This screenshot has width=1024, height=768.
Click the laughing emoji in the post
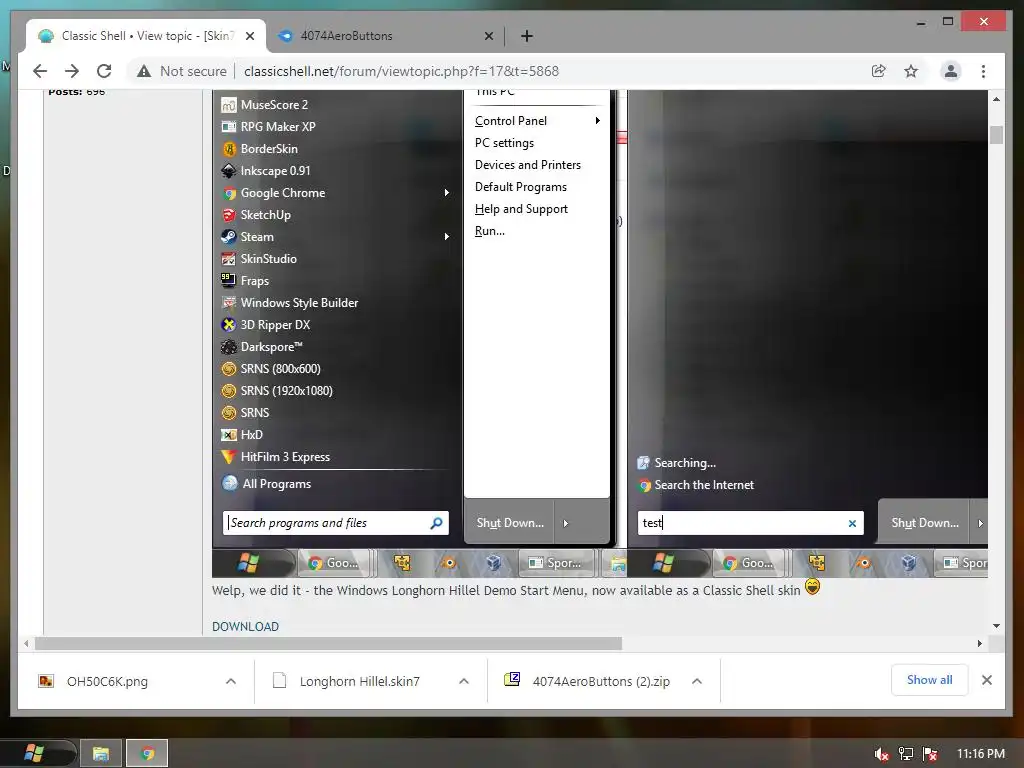[812, 586]
